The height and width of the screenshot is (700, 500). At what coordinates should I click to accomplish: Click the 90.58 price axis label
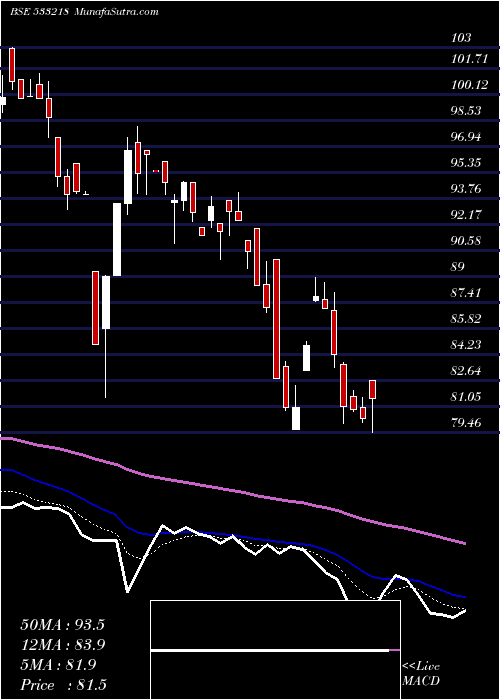(x=467, y=241)
